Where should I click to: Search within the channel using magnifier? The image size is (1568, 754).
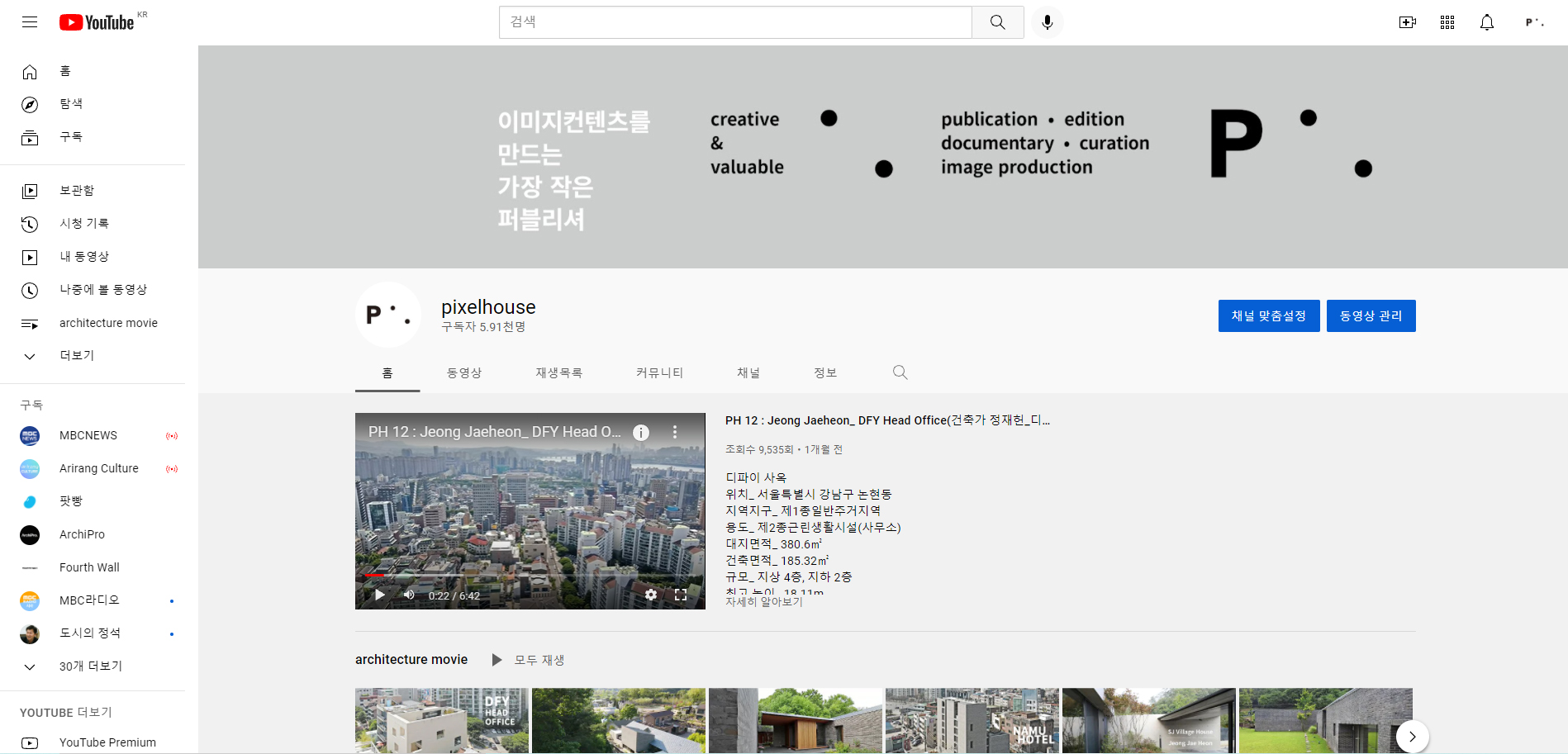900,372
